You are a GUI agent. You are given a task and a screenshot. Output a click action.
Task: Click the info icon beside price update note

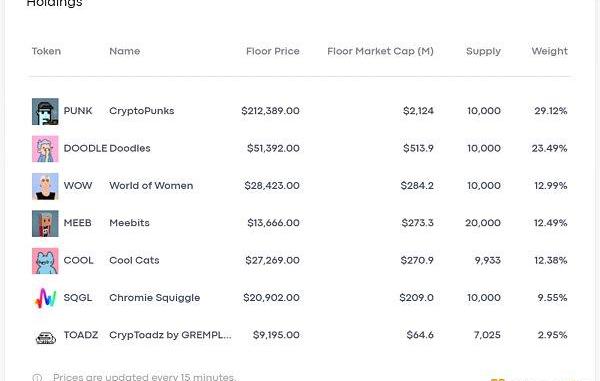tap(37, 378)
